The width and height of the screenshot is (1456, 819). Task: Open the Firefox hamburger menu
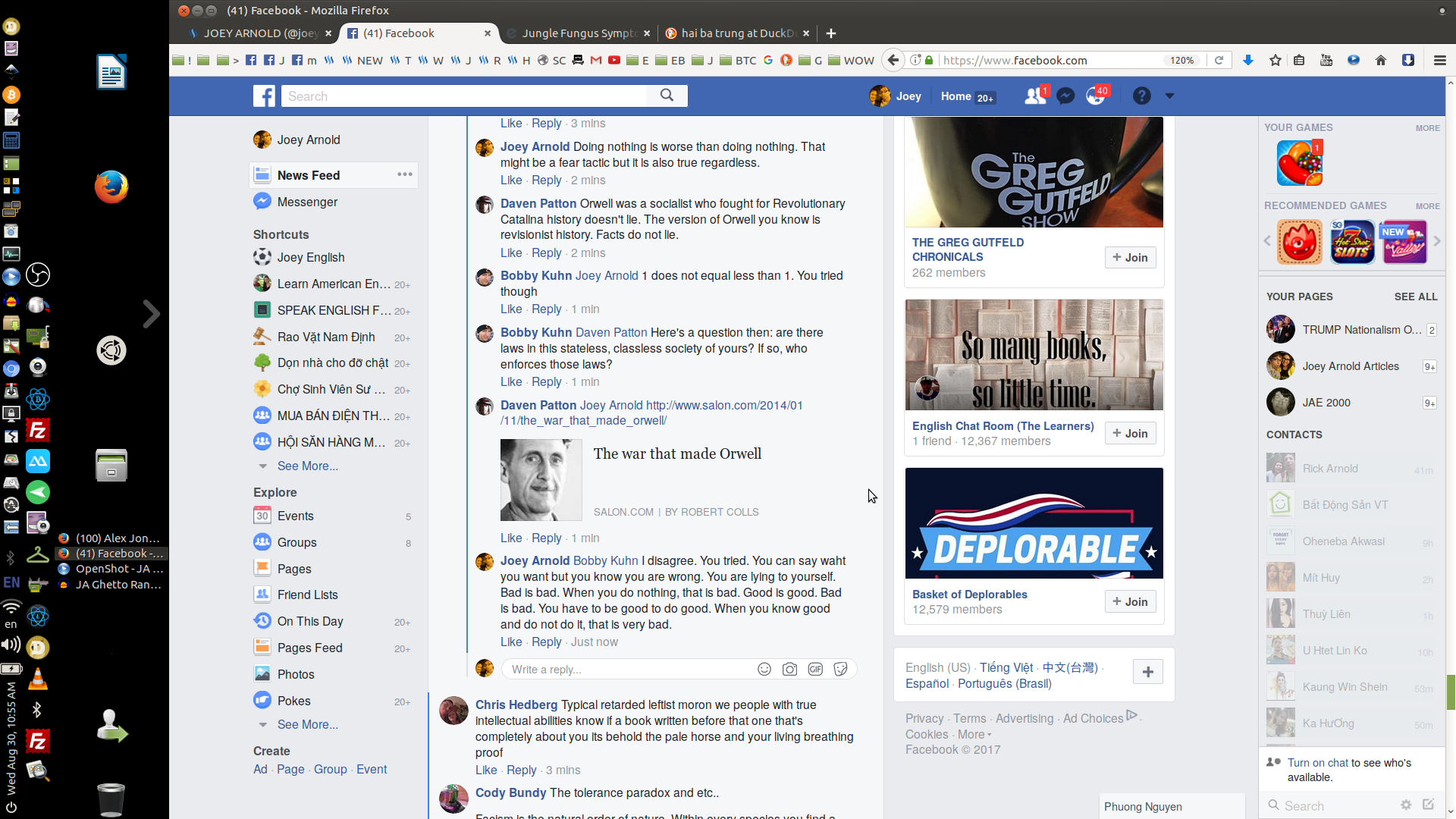pyautogui.click(x=1439, y=60)
